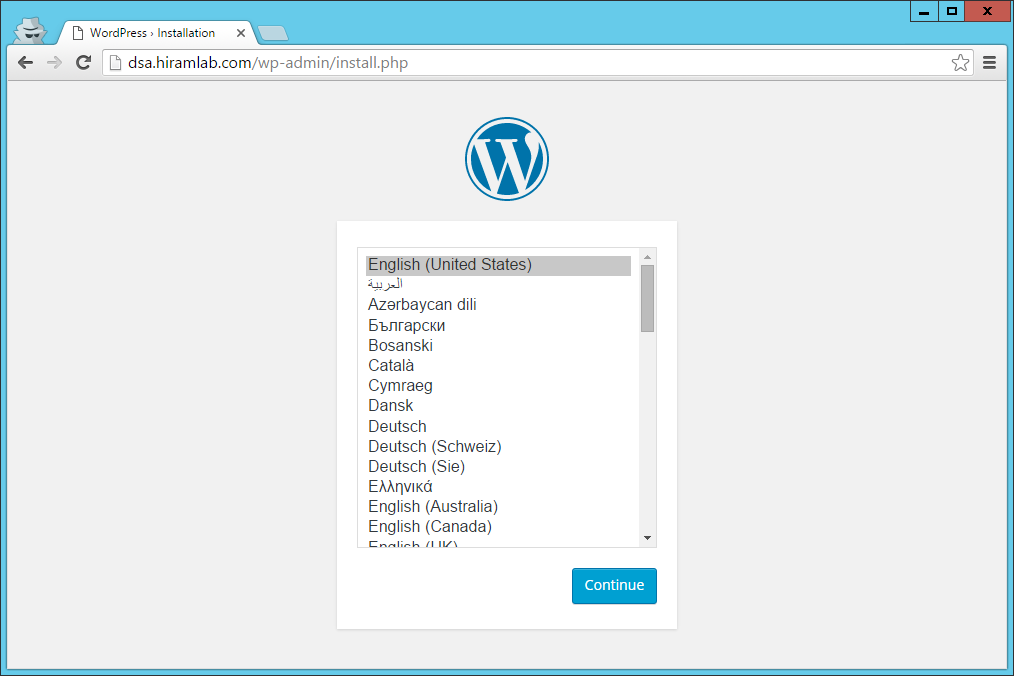Click the incognito spy icon
Screen dimensions: 1014x676
(x=30, y=30)
